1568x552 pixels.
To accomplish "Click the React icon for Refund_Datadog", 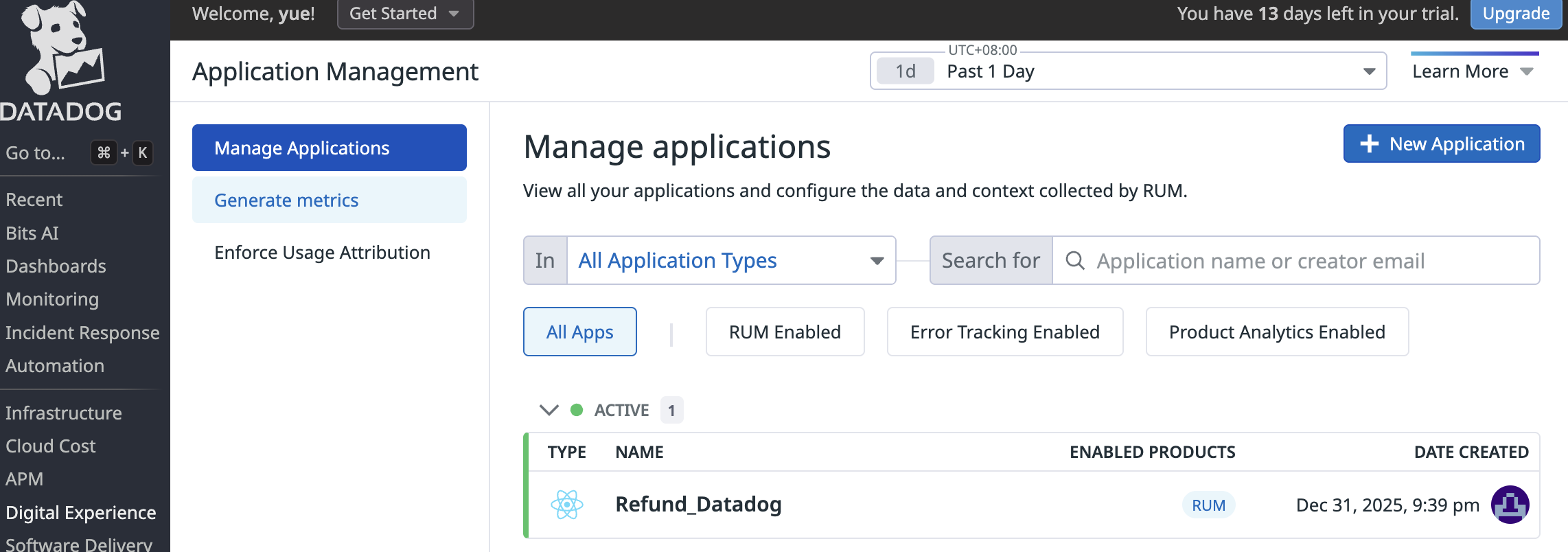I will coord(567,505).
